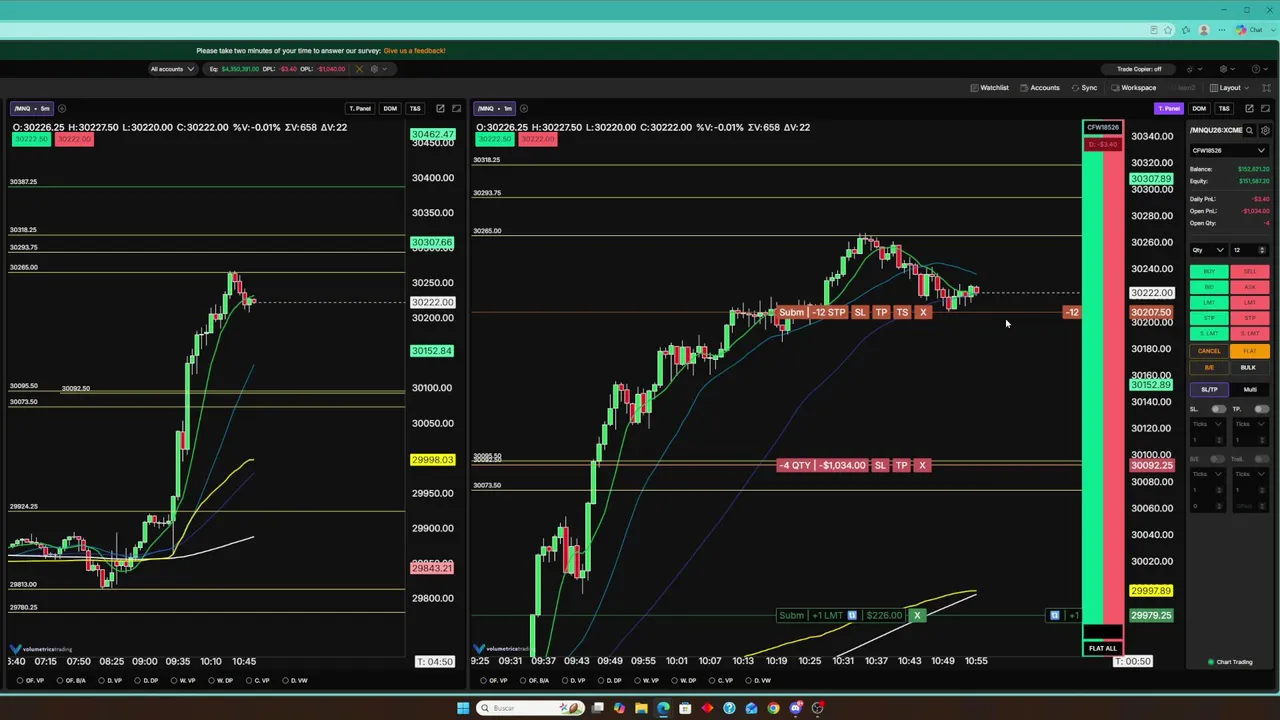Open Watchlist panel

pyautogui.click(x=990, y=88)
